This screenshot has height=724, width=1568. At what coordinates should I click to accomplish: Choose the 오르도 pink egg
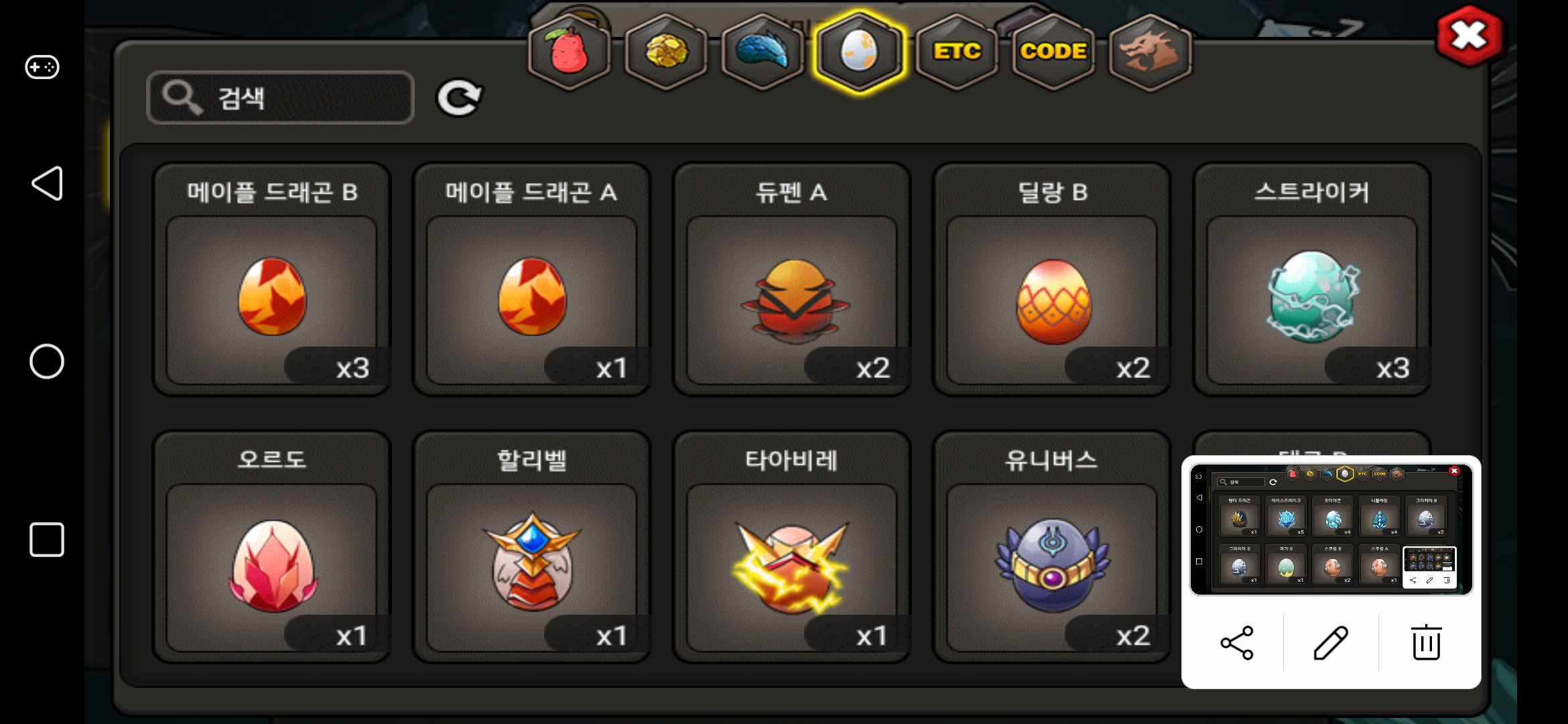coord(271,547)
